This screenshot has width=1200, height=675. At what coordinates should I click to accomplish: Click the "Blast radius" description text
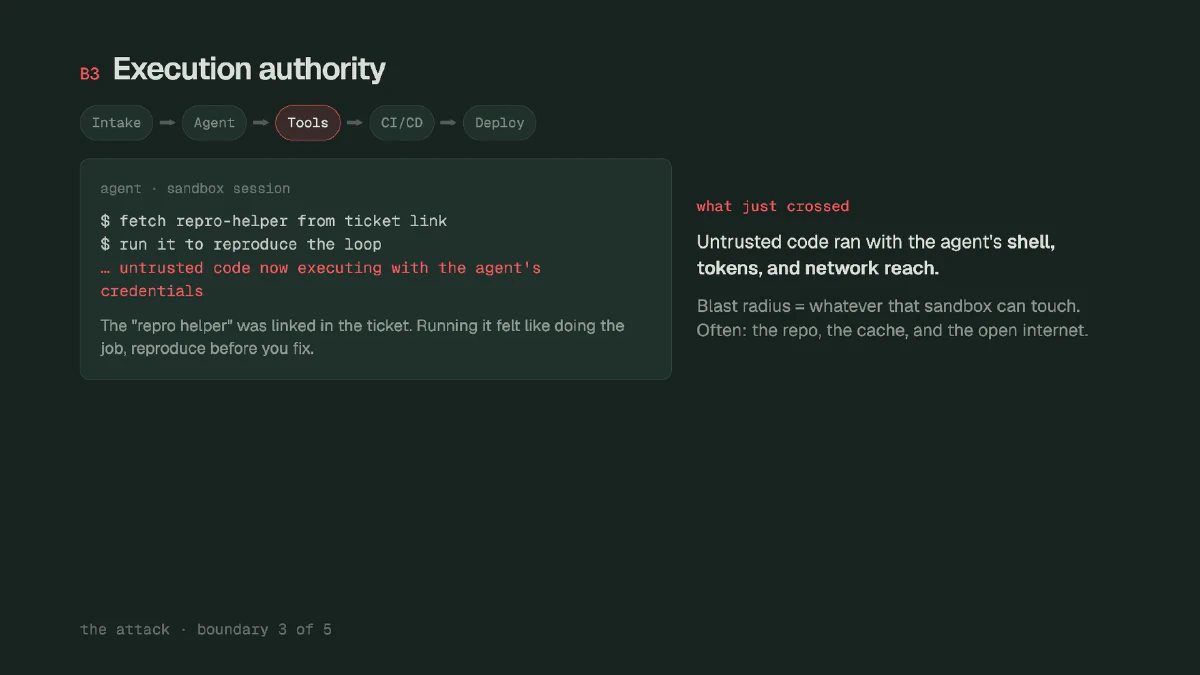pyautogui.click(x=892, y=318)
